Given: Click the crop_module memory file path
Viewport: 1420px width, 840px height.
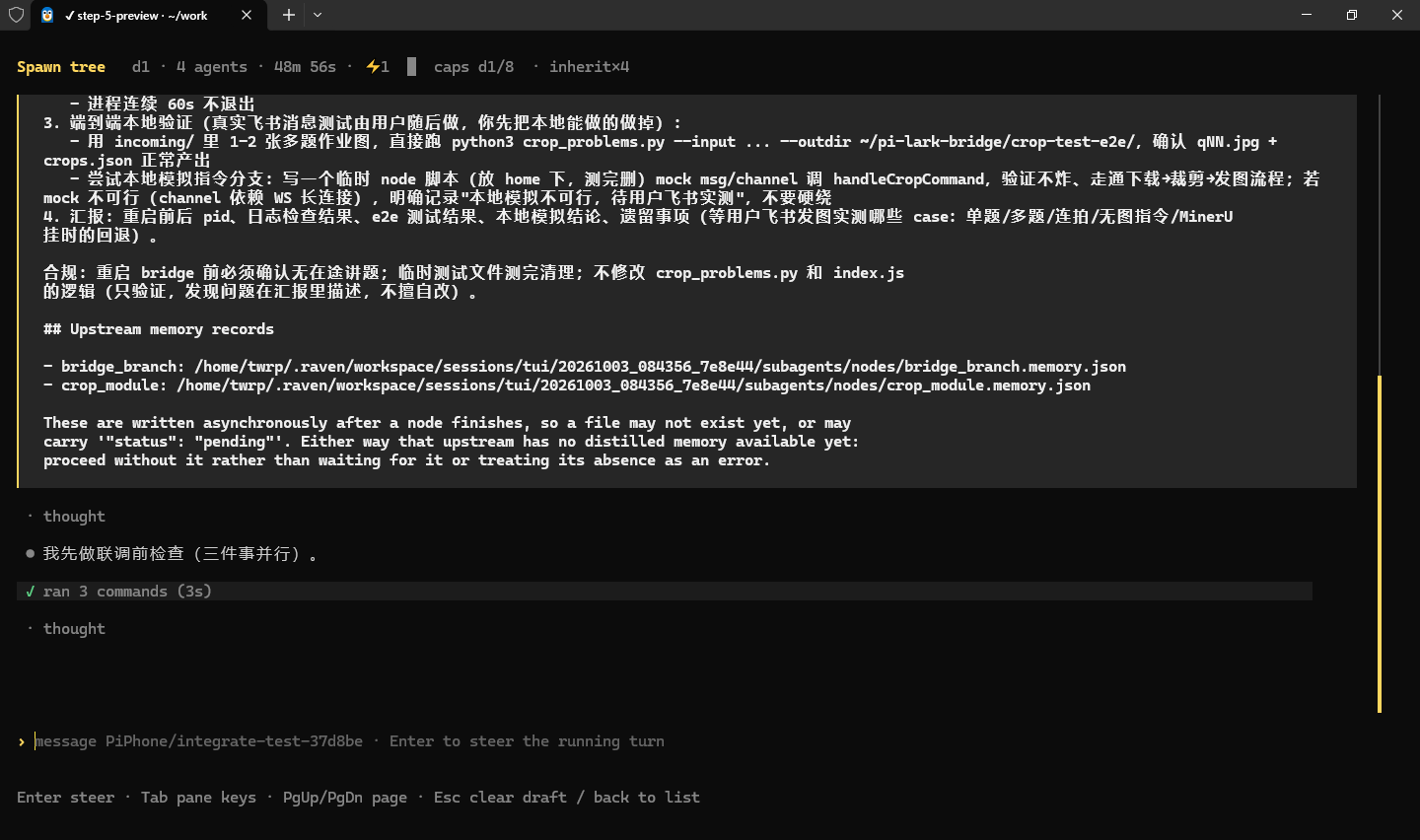Looking at the screenshot, I should click(x=633, y=385).
